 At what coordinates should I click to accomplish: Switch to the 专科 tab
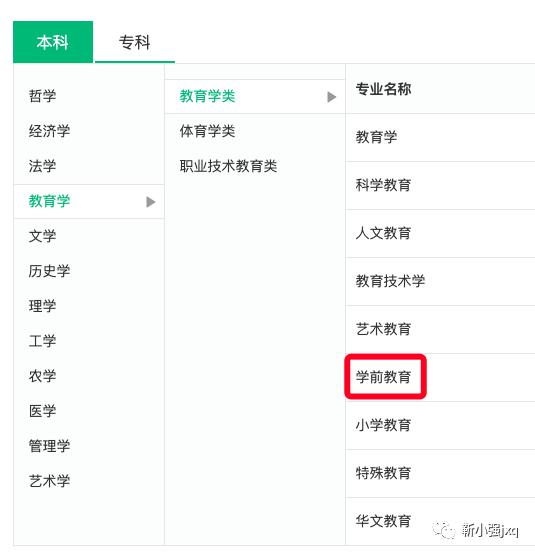[x=135, y=42]
